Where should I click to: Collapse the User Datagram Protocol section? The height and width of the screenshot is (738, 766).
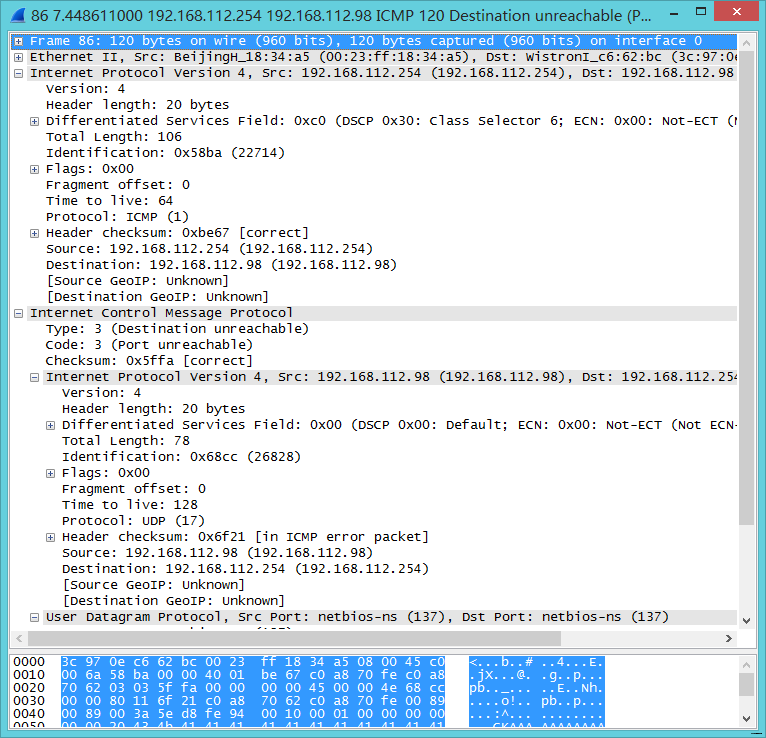click(35, 617)
